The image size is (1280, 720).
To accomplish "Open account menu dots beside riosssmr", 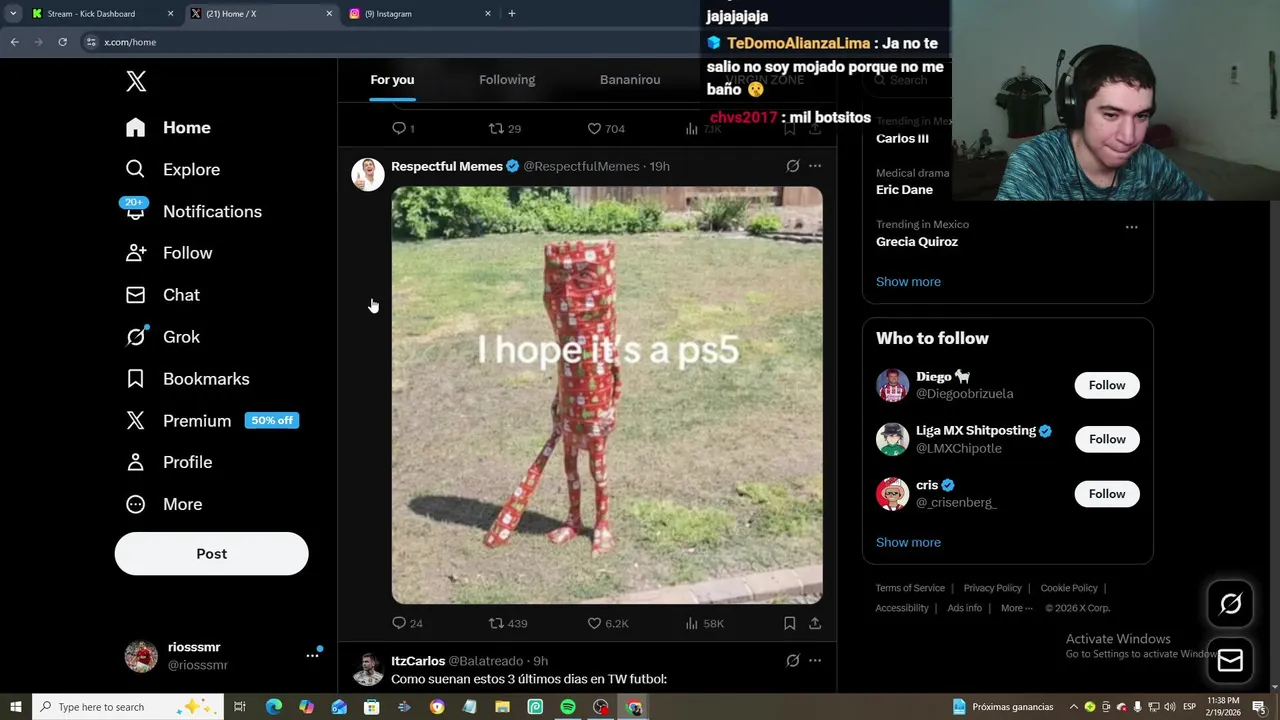I will coord(312,655).
